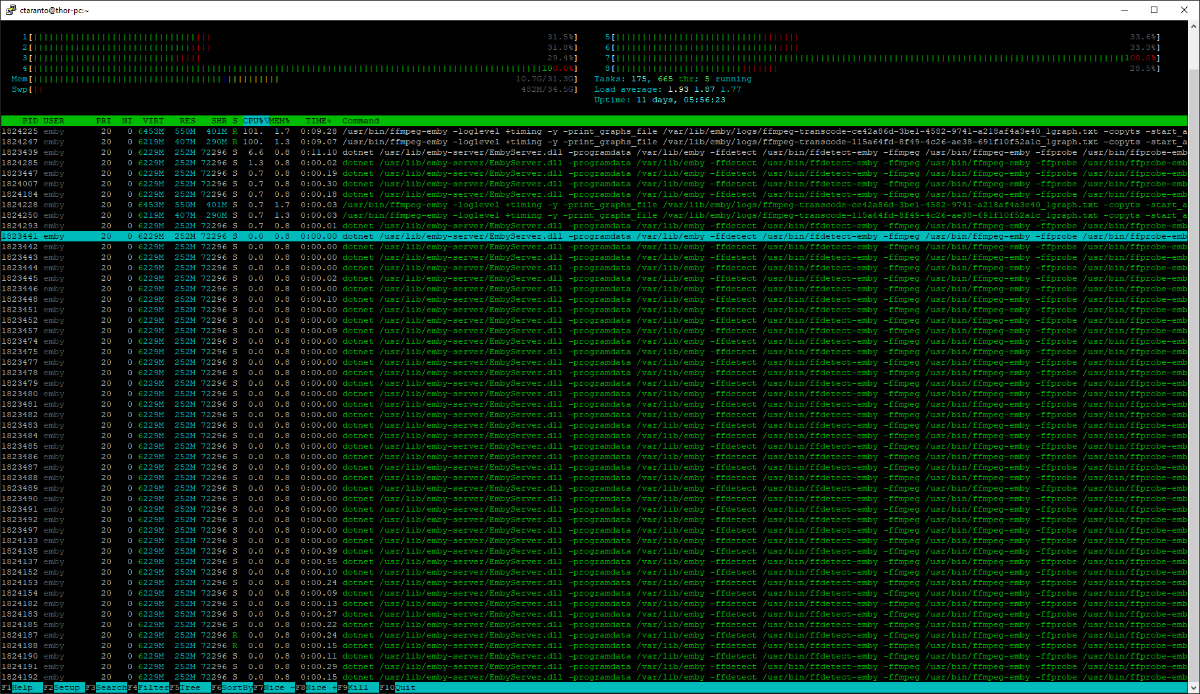1200x694 pixels.
Task: Sort by the MEM% column header
Action: point(277,120)
